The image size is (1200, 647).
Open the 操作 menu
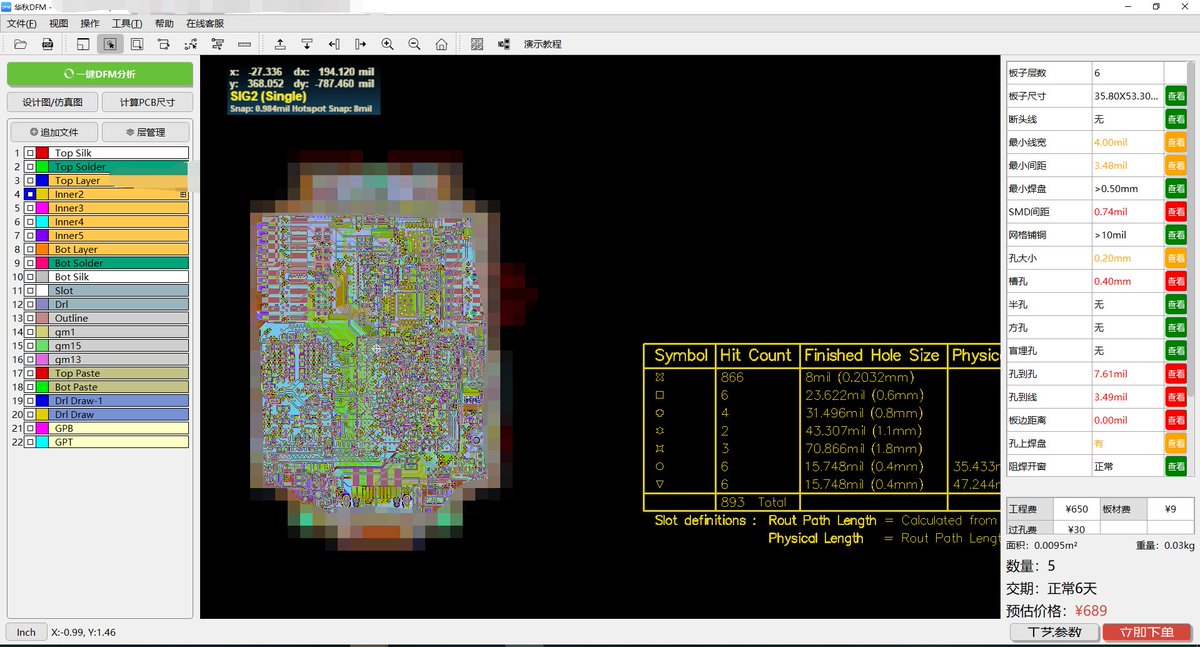tap(90, 23)
